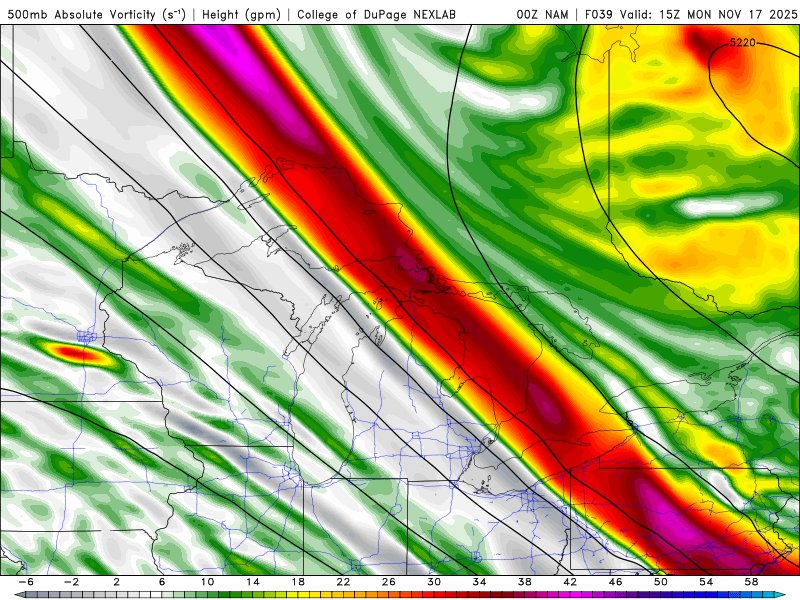Click the -6 value on the color scale
This screenshot has height=600, width=800.
(26, 582)
